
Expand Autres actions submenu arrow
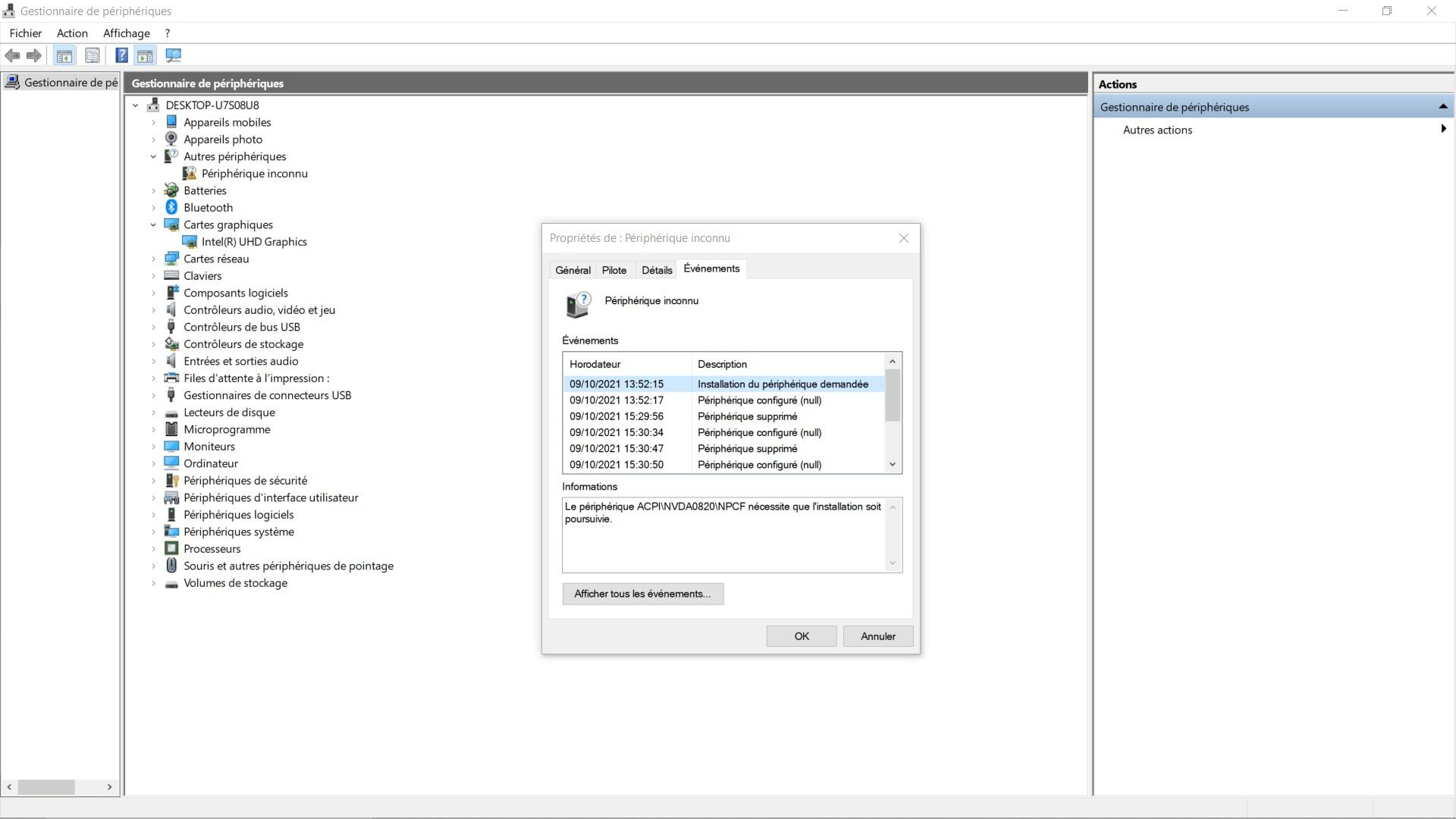coord(1443,129)
